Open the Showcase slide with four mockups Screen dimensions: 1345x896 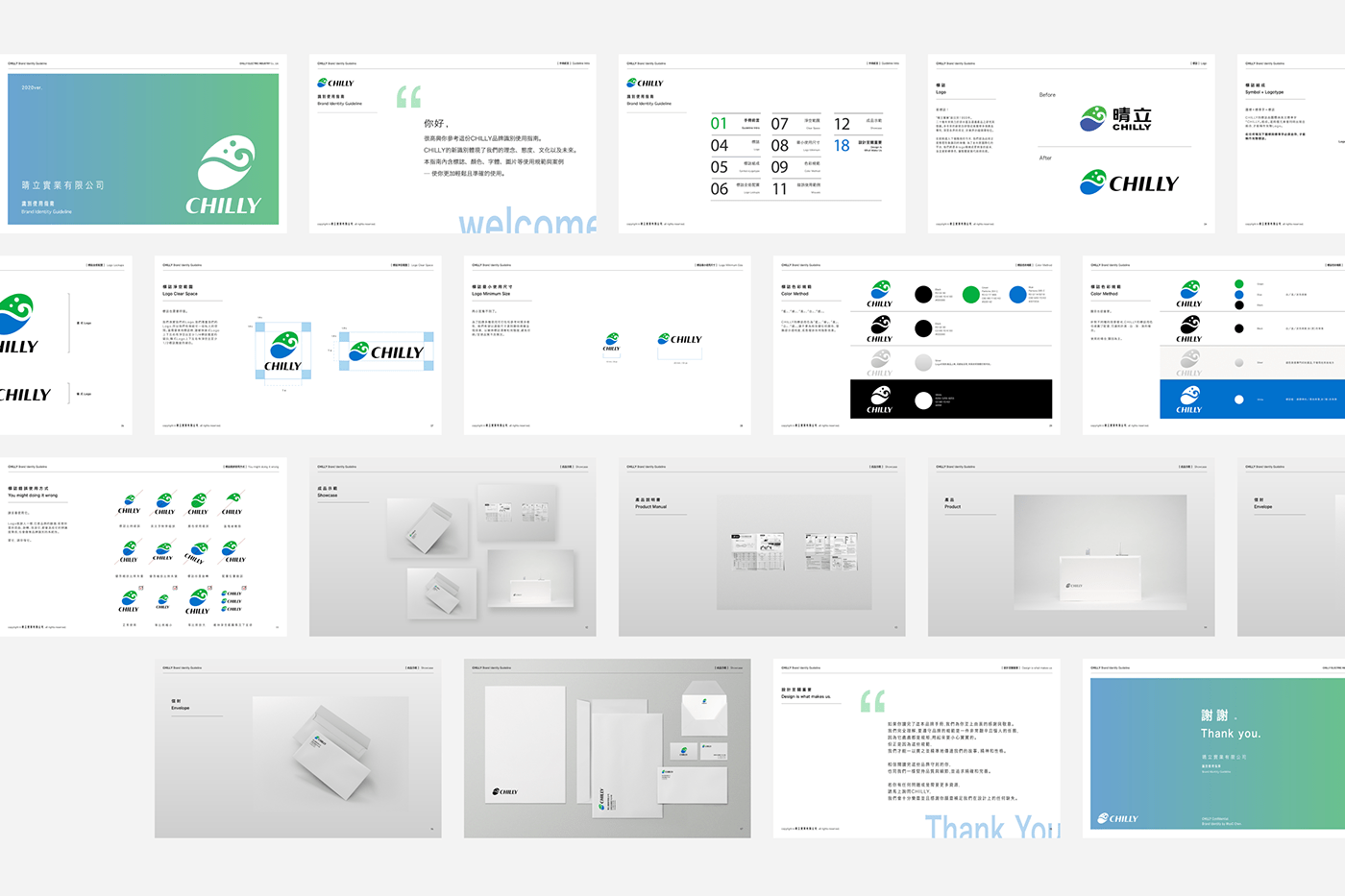[452, 546]
